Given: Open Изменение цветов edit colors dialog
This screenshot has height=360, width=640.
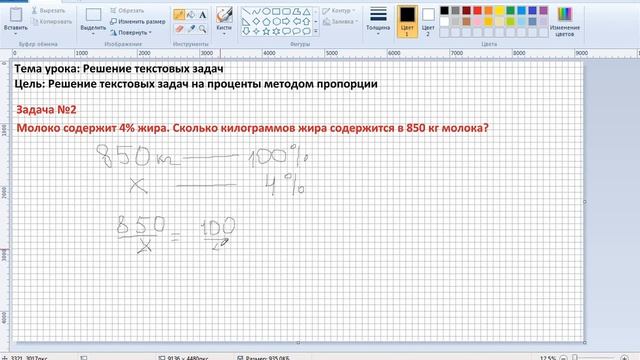Looking at the screenshot, I should [565, 22].
